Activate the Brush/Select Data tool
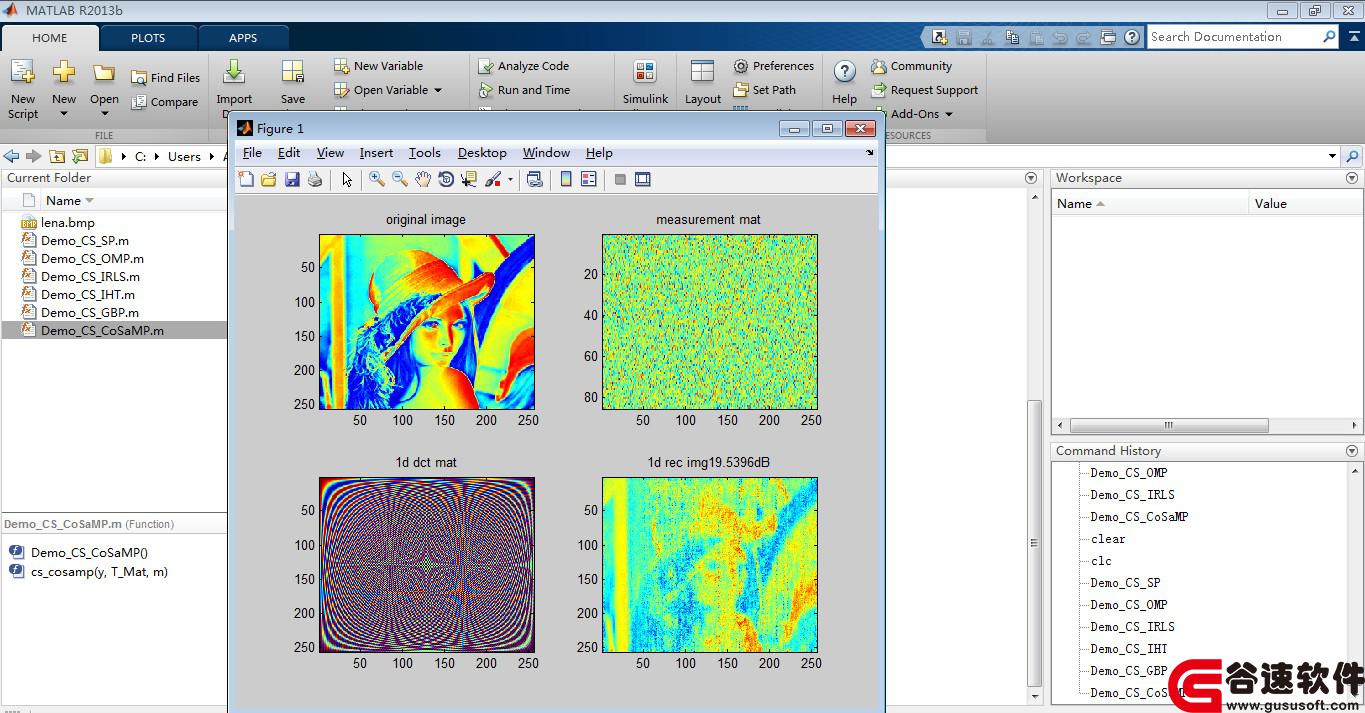Screen dimensions: 1365x713 tap(493, 179)
